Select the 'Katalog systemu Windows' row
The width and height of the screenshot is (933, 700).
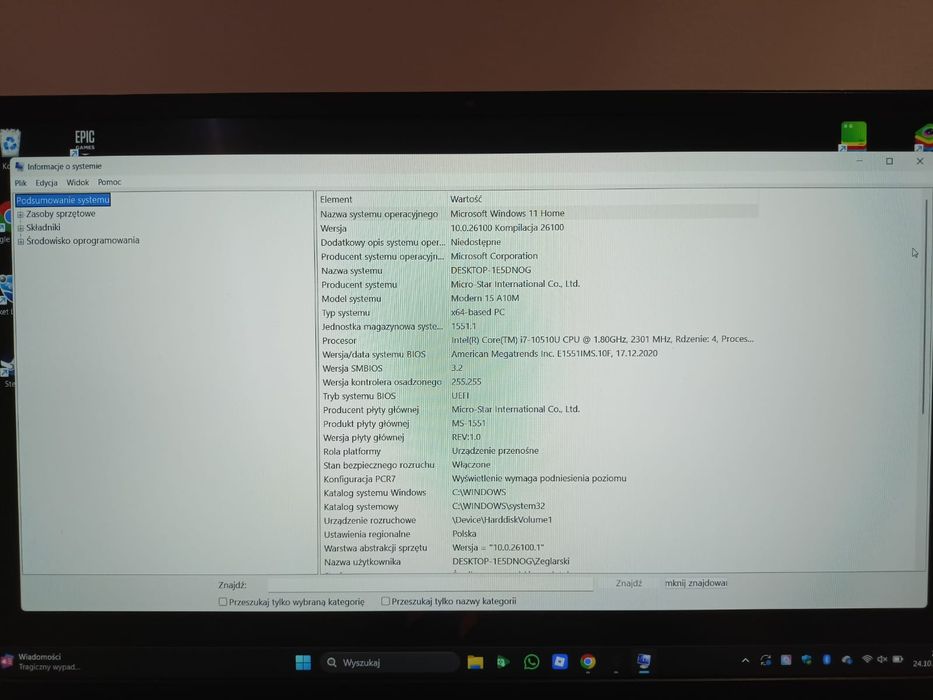(x=538, y=493)
